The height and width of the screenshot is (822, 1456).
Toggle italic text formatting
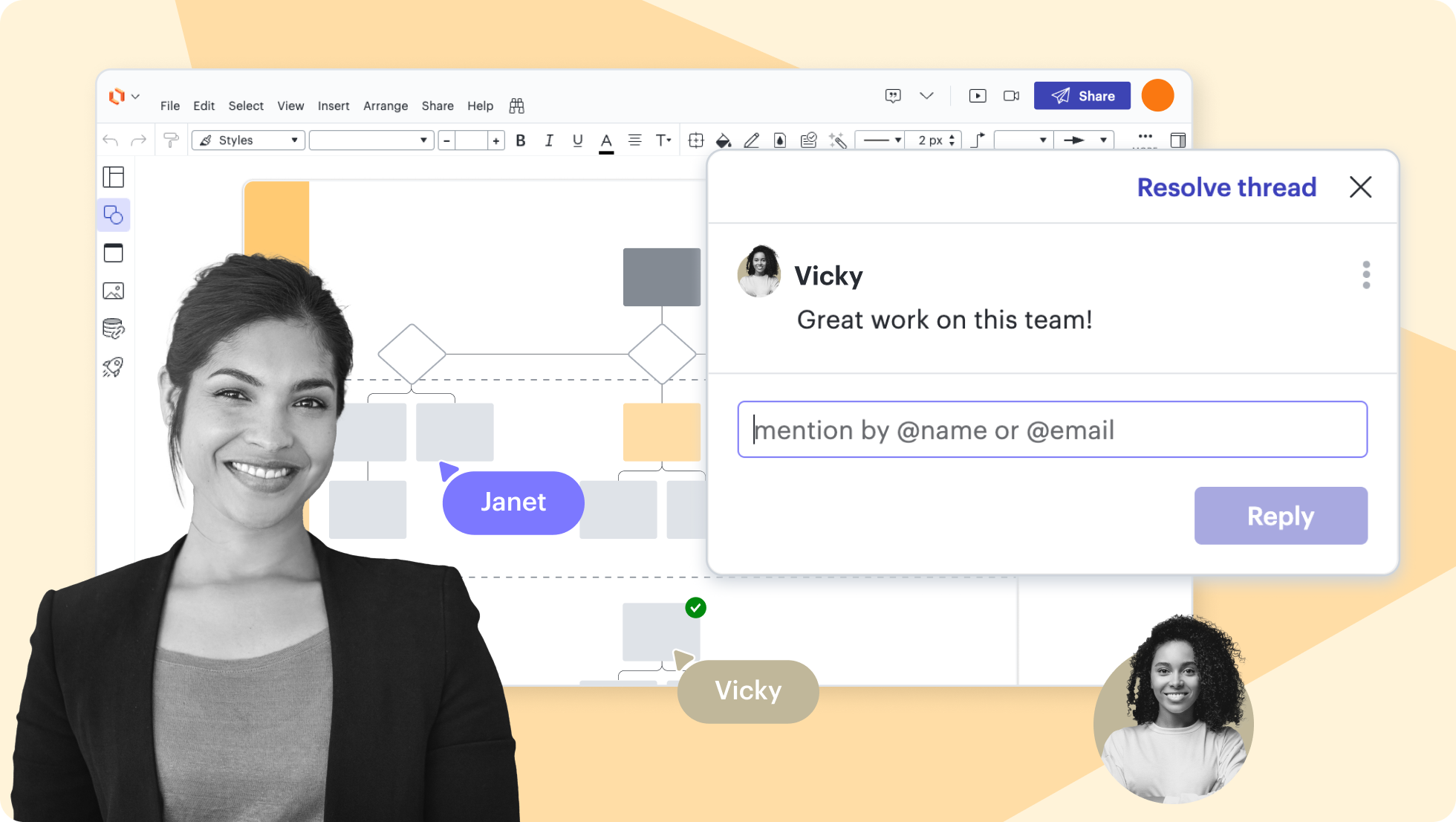click(x=549, y=140)
